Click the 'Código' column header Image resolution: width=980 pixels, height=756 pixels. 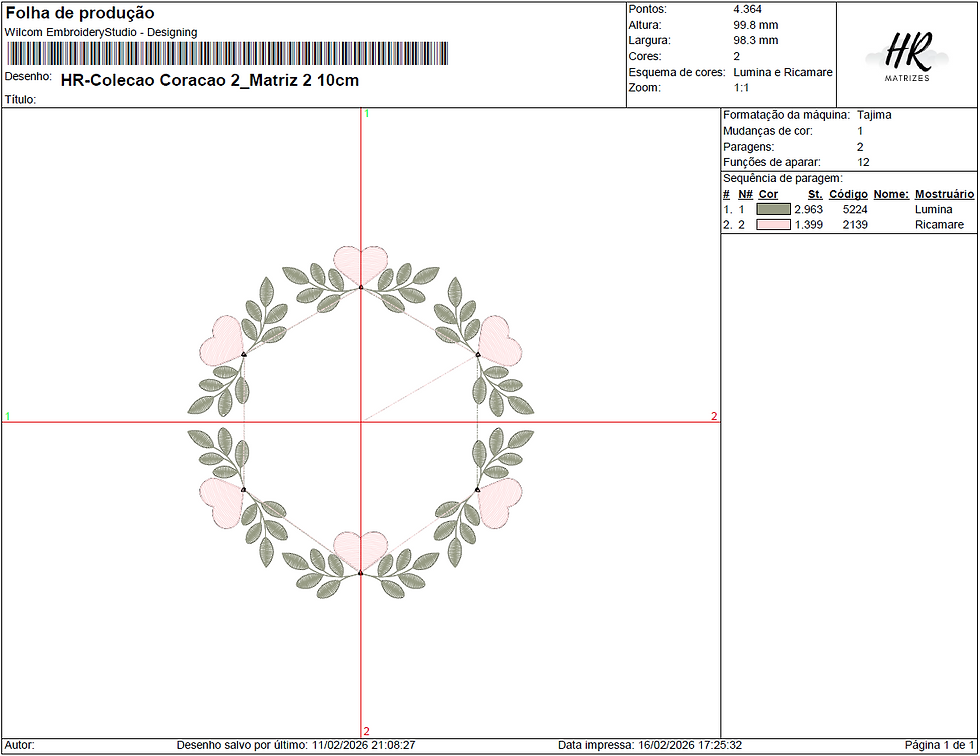(x=848, y=194)
